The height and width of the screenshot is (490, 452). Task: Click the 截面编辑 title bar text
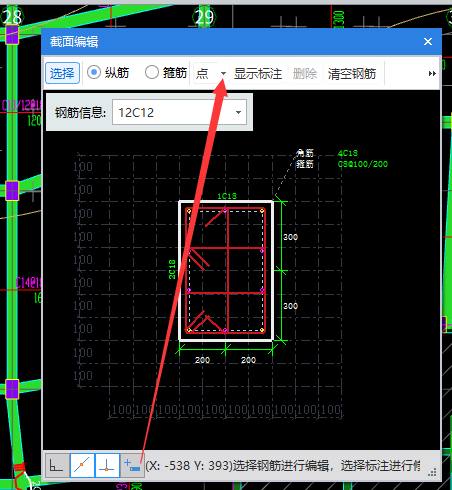point(74,42)
